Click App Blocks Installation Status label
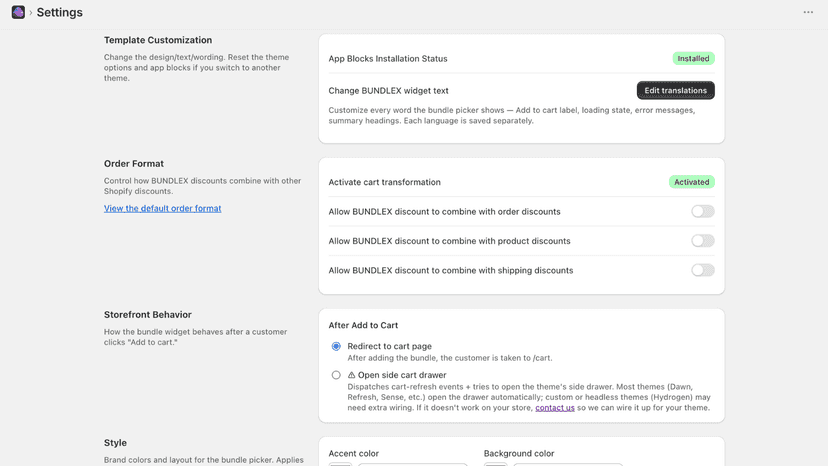Image resolution: width=828 pixels, height=466 pixels. tap(388, 59)
